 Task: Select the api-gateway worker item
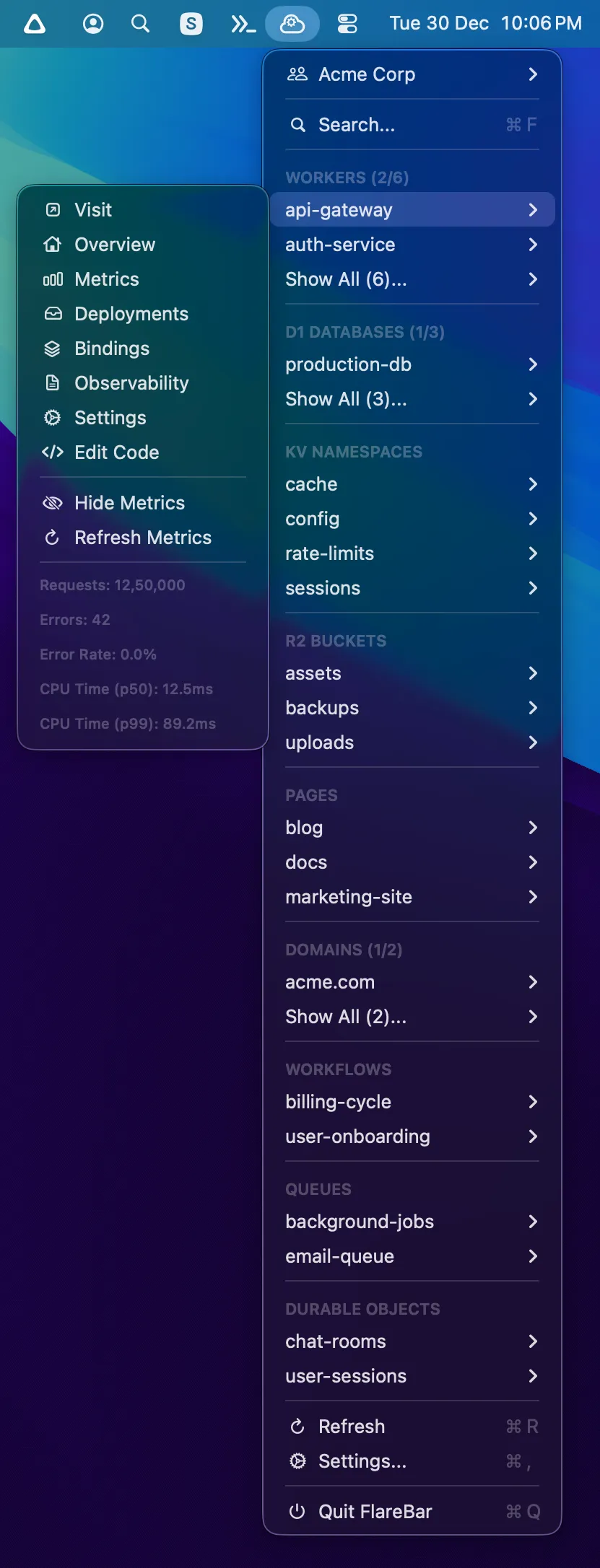coord(412,210)
